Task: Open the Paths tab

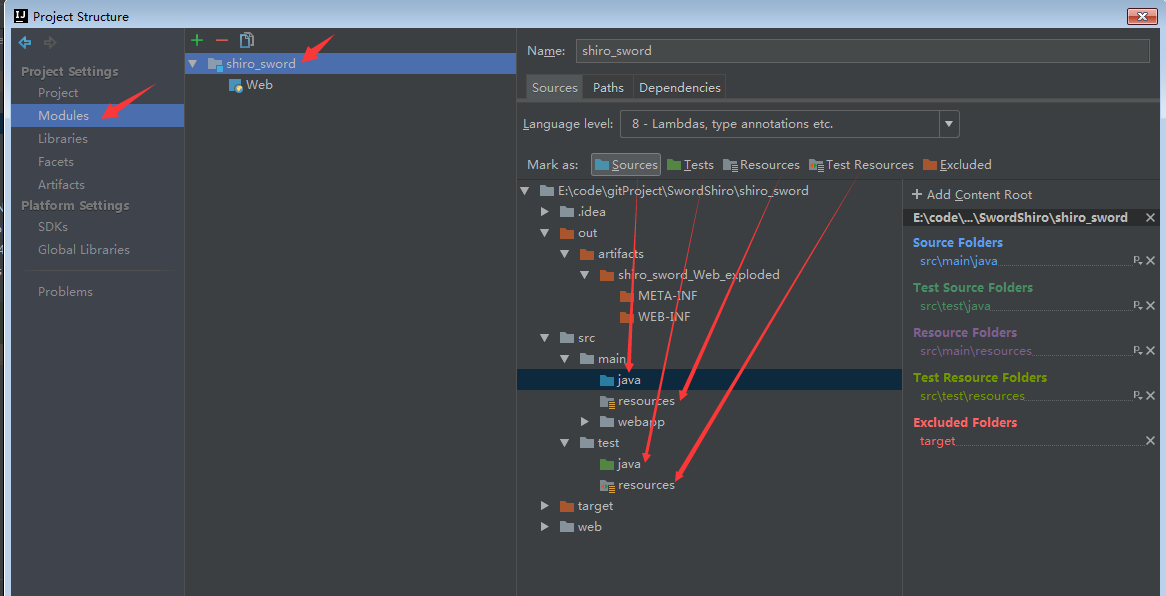Action: (x=608, y=88)
